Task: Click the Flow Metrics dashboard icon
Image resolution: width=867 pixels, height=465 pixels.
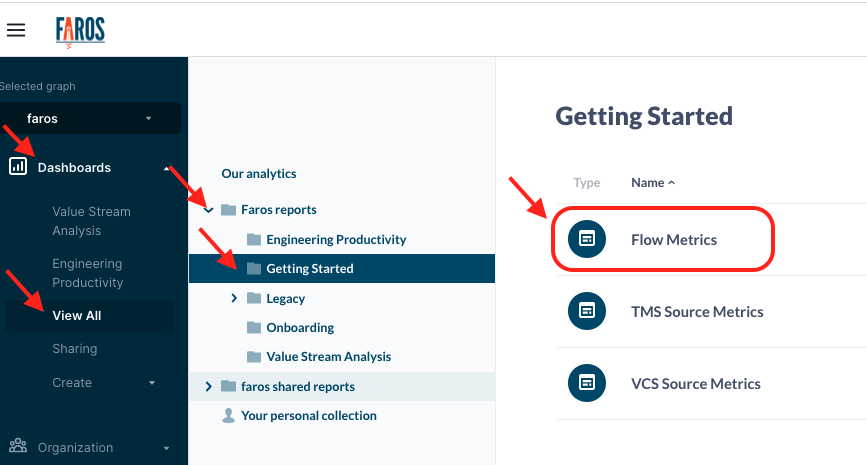Action: (x=587, y=239)
